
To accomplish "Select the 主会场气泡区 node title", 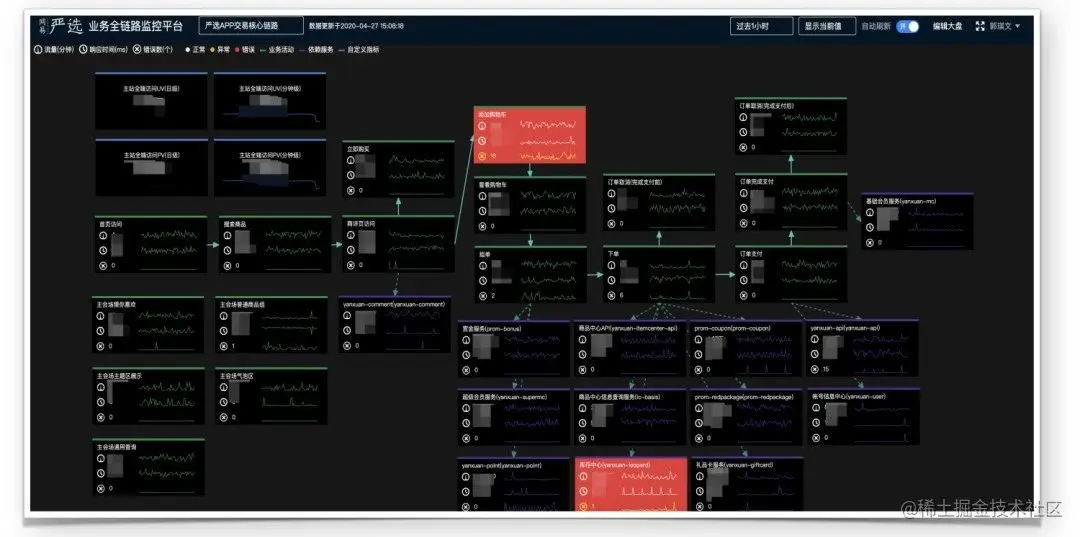I will tap(237, 377).
